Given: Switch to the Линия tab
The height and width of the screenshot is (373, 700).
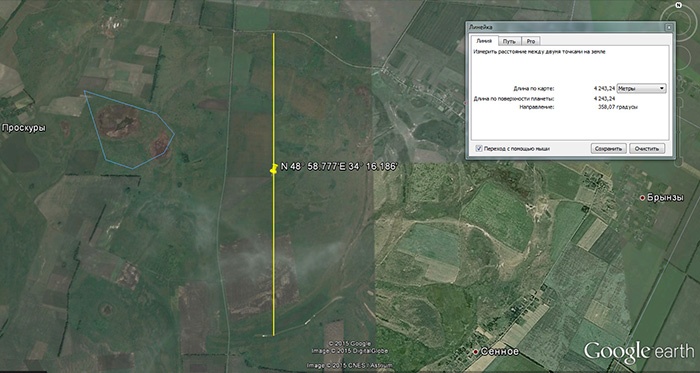Looking at the screenshot, I should (x=484, y=41).
